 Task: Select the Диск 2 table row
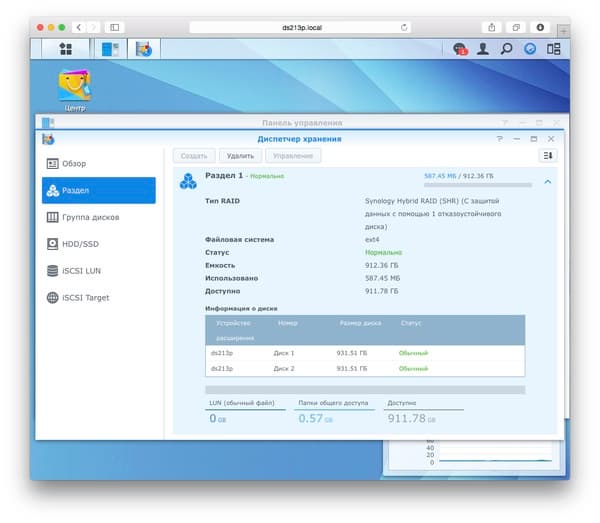click(365, 368)
